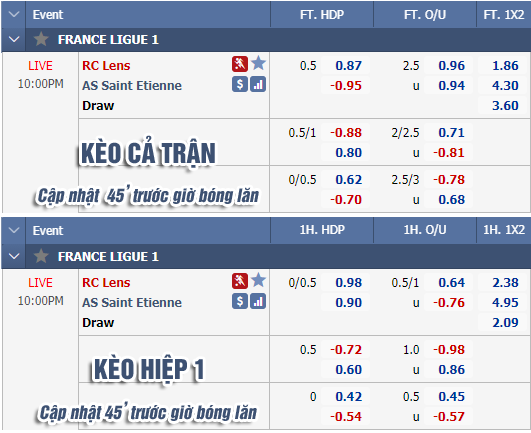The height and width of the screenshot is (433, 531).
Task: Select full-time RC Lens handicap odds 0.87
Action: (x=348, y=65)
